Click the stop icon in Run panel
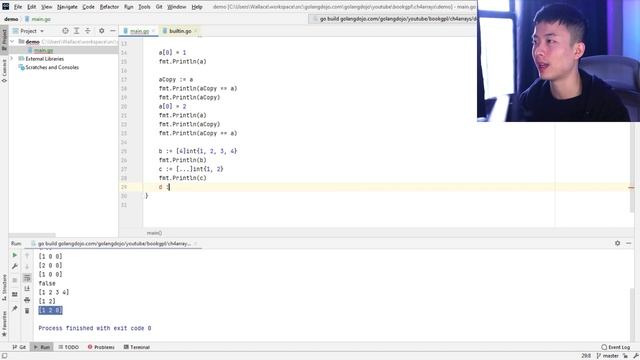The width and height of the screenshot is (640, 360). tap(15, 280)
